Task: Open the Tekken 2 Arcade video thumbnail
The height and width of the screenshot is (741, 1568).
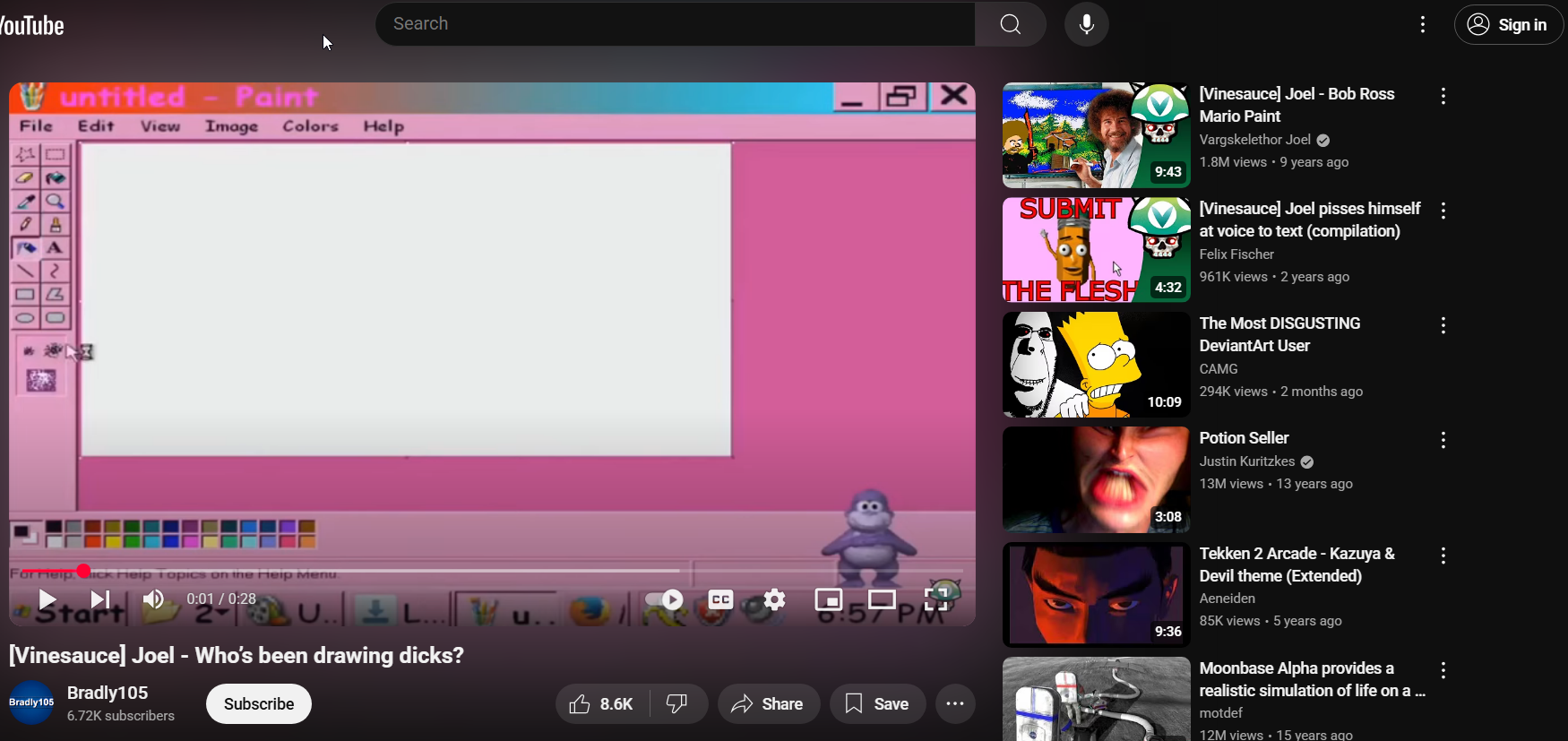Action: pyautogui.click(x=1097, y=595)
